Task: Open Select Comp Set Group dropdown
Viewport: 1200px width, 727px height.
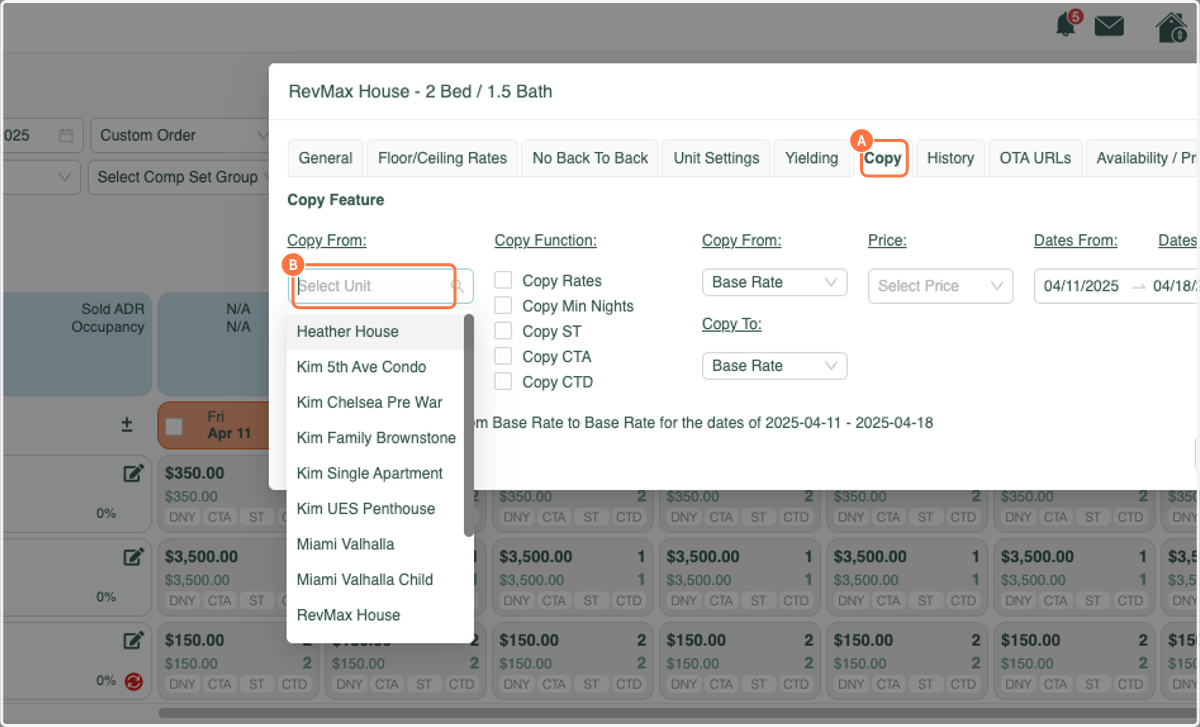Action: (180, 177)
